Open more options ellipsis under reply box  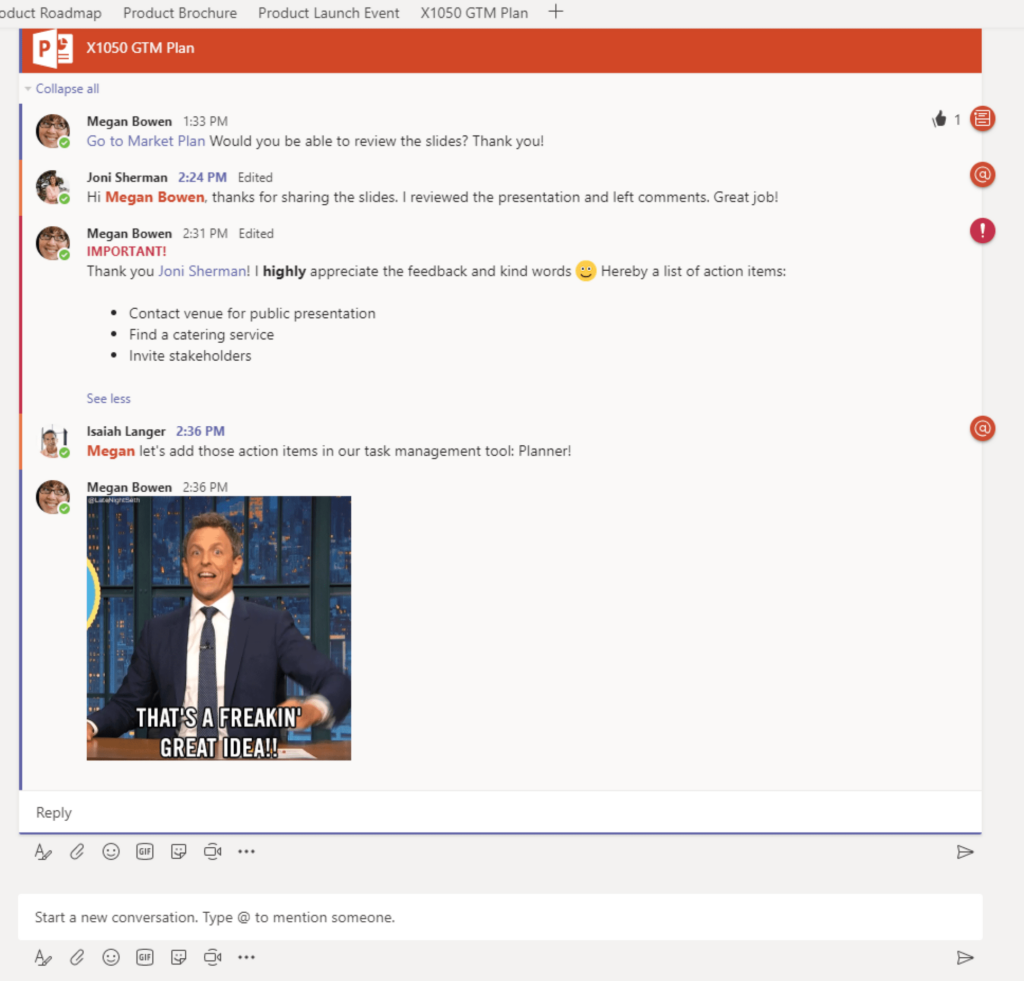246,852
